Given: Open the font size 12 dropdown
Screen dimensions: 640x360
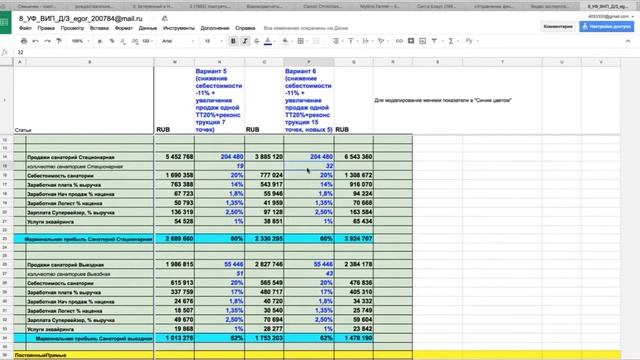Looking at the screenshot, I should pyautogui.click(x=213, y=41).
